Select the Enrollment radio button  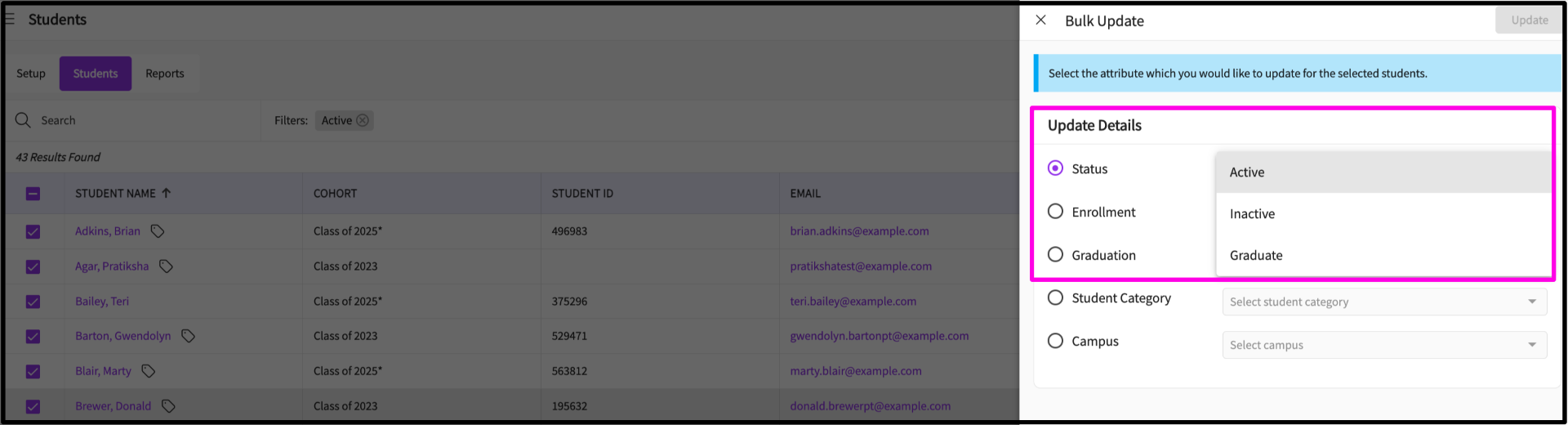pyautogui.click(x=1055, y=212)
